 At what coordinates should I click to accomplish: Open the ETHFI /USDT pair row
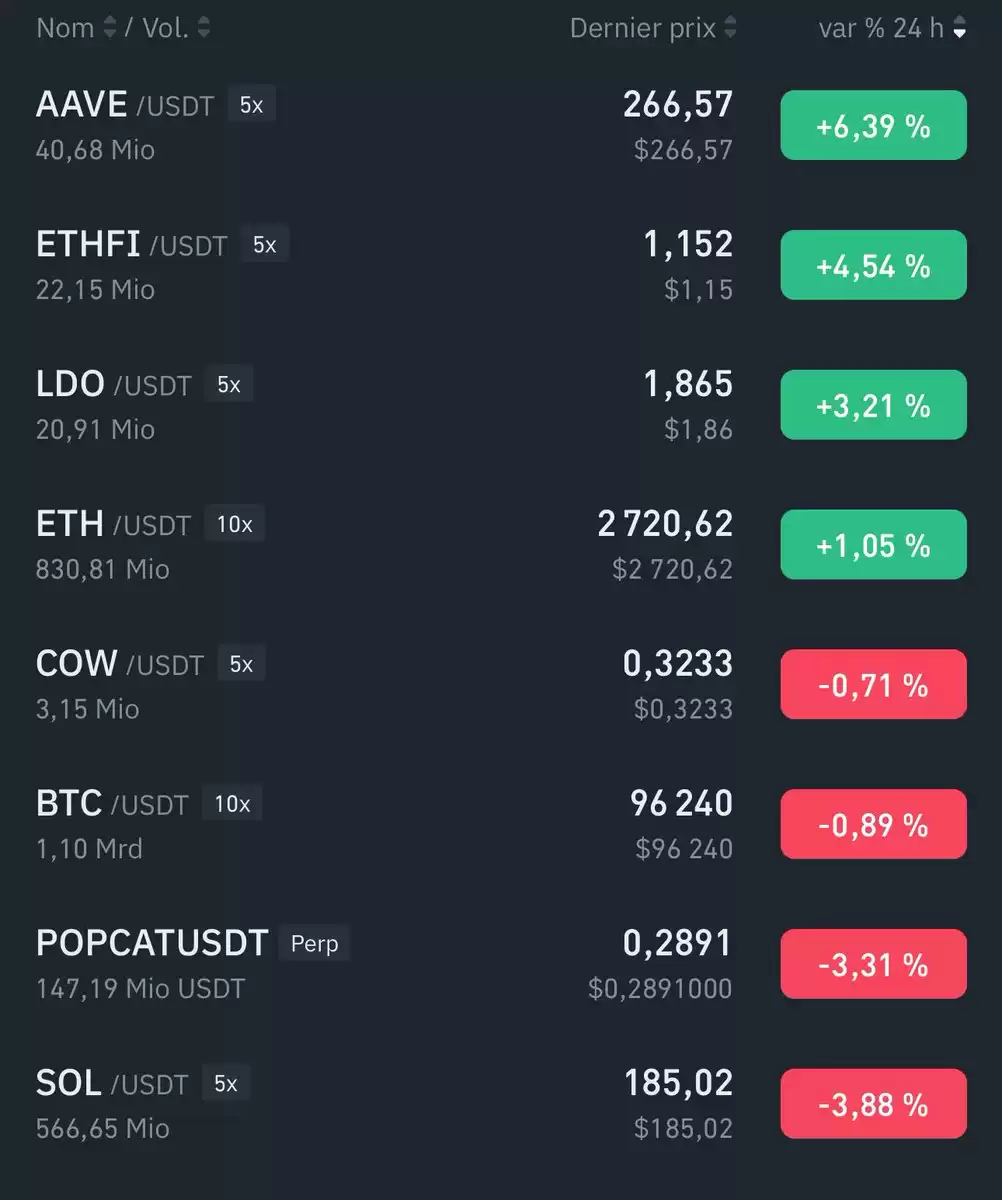tap(501, 265)
